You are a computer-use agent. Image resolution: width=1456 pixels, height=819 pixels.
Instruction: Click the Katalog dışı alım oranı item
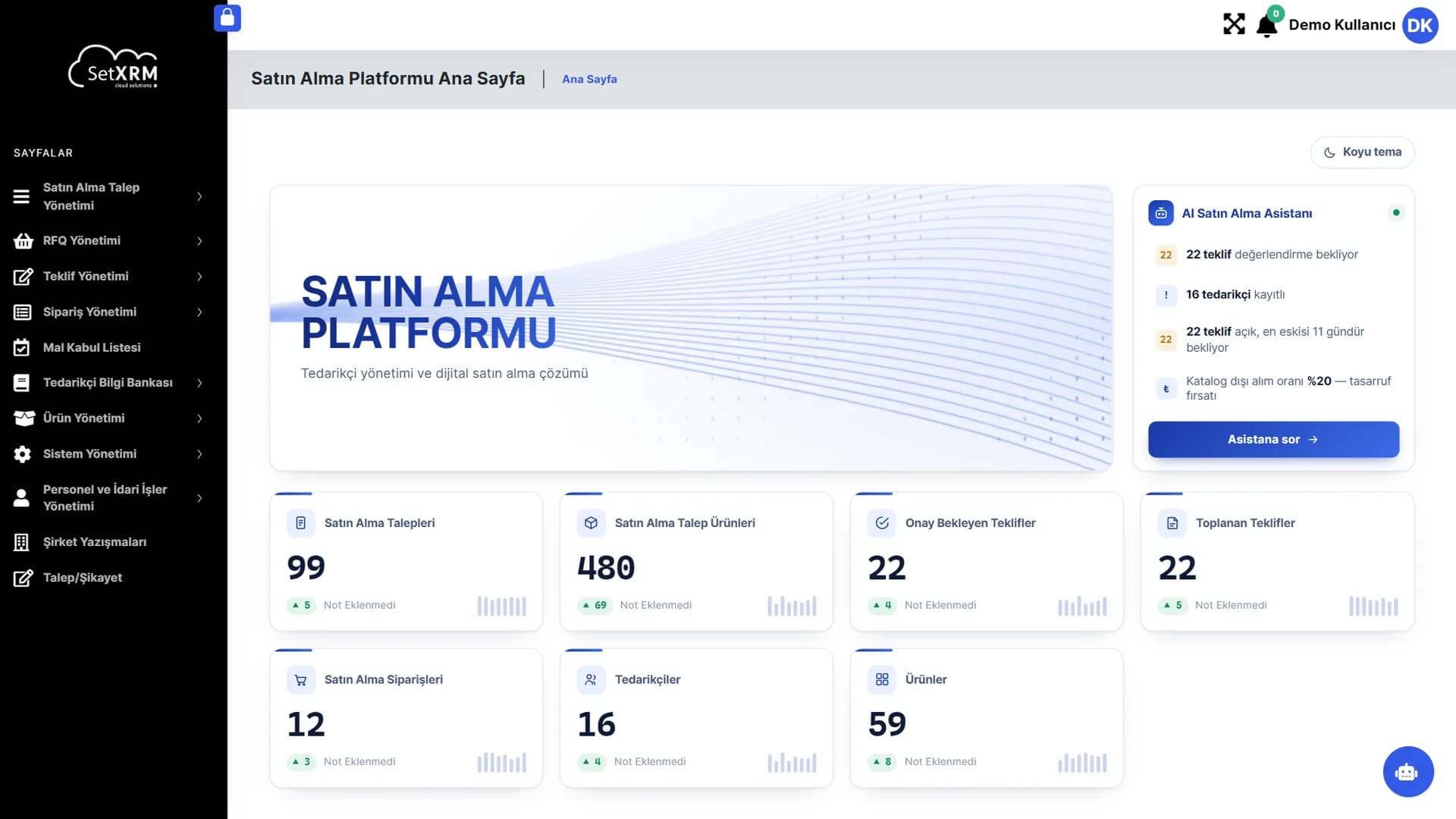coord(1273,388)
